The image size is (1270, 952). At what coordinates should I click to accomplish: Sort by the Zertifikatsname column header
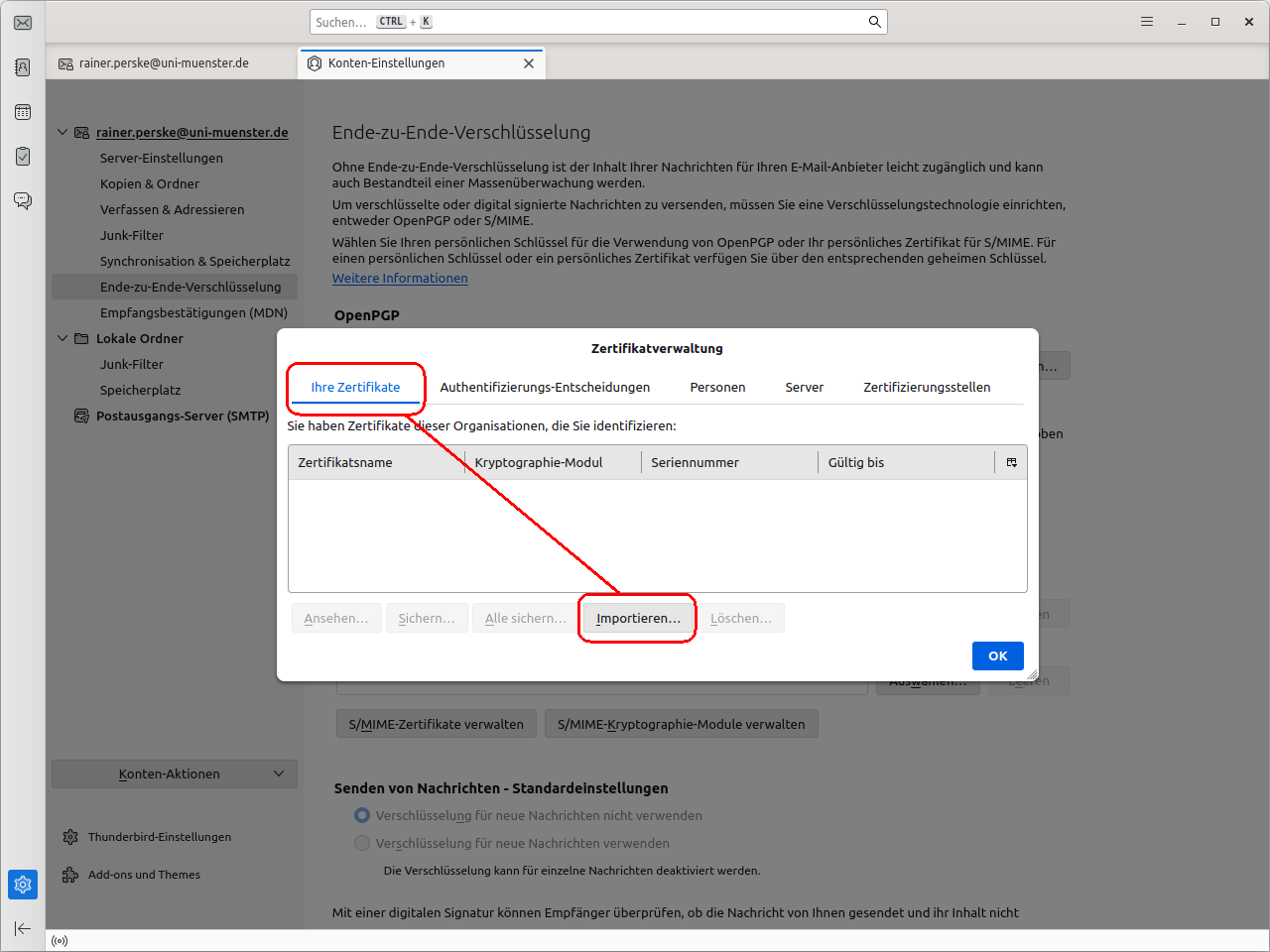(x=375, y=463)
